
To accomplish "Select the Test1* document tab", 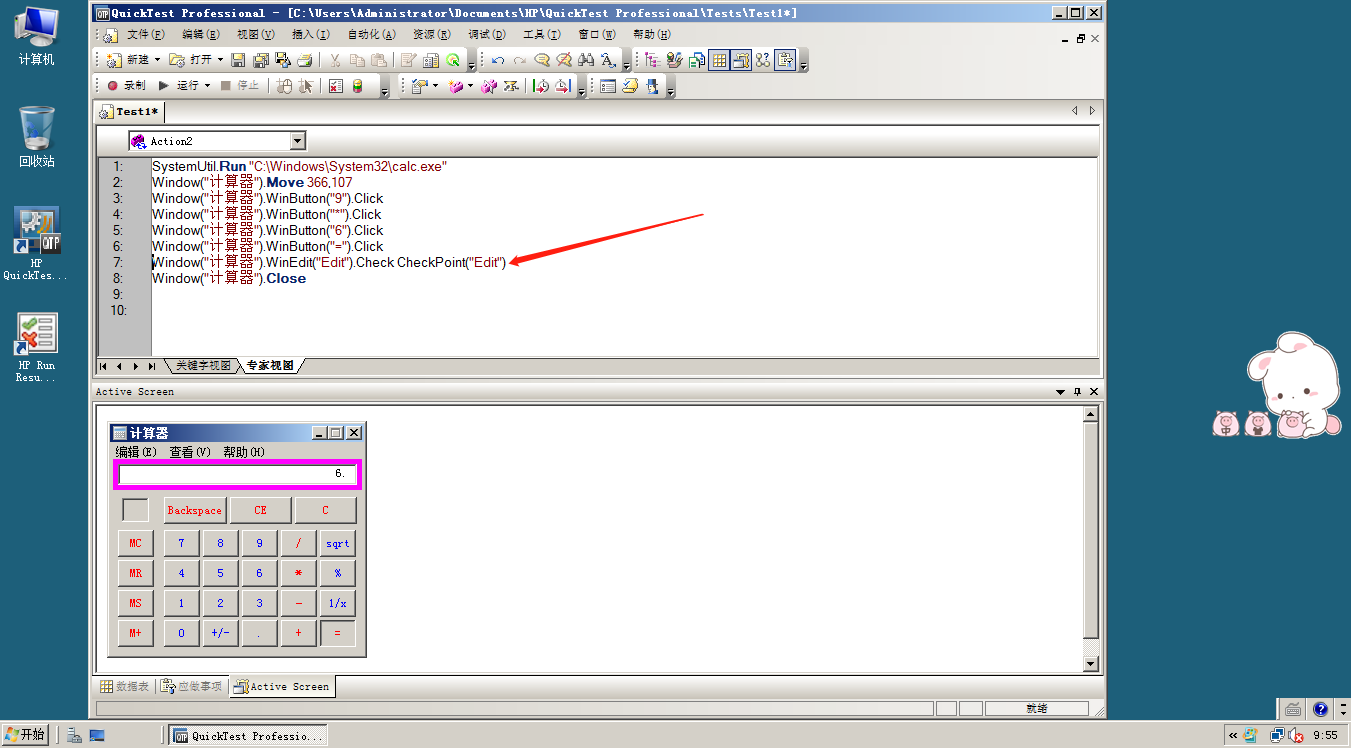I will coord(130,111).
